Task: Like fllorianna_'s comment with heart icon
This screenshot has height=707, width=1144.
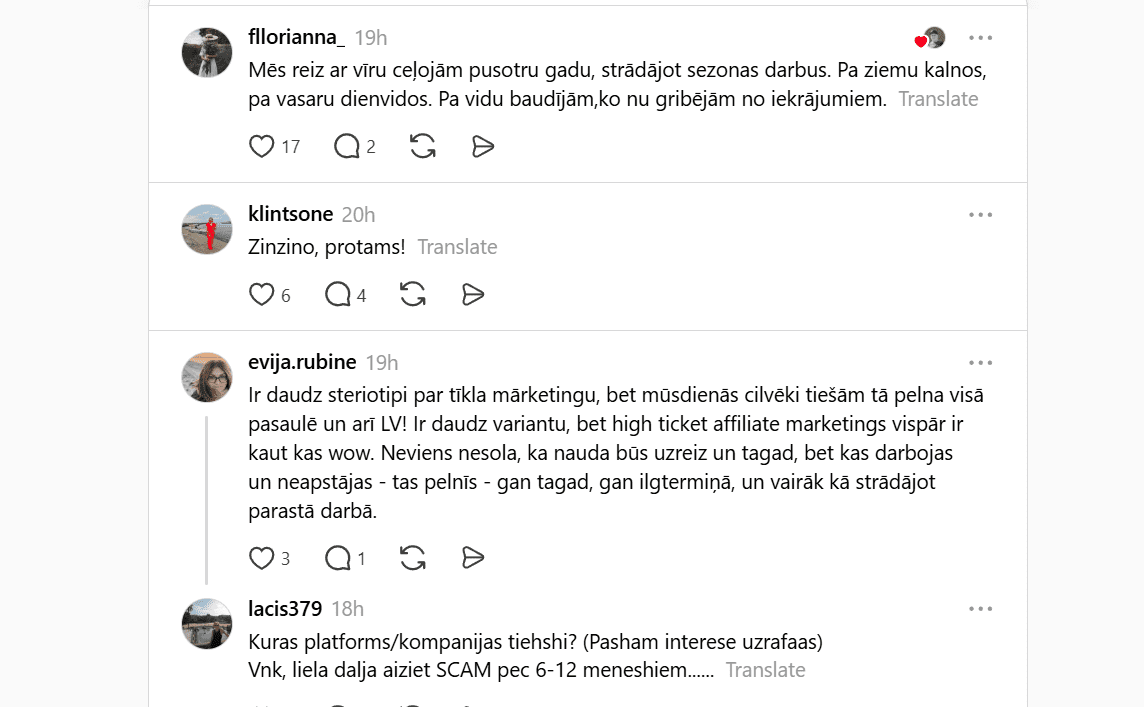Action: pos(262,147)
